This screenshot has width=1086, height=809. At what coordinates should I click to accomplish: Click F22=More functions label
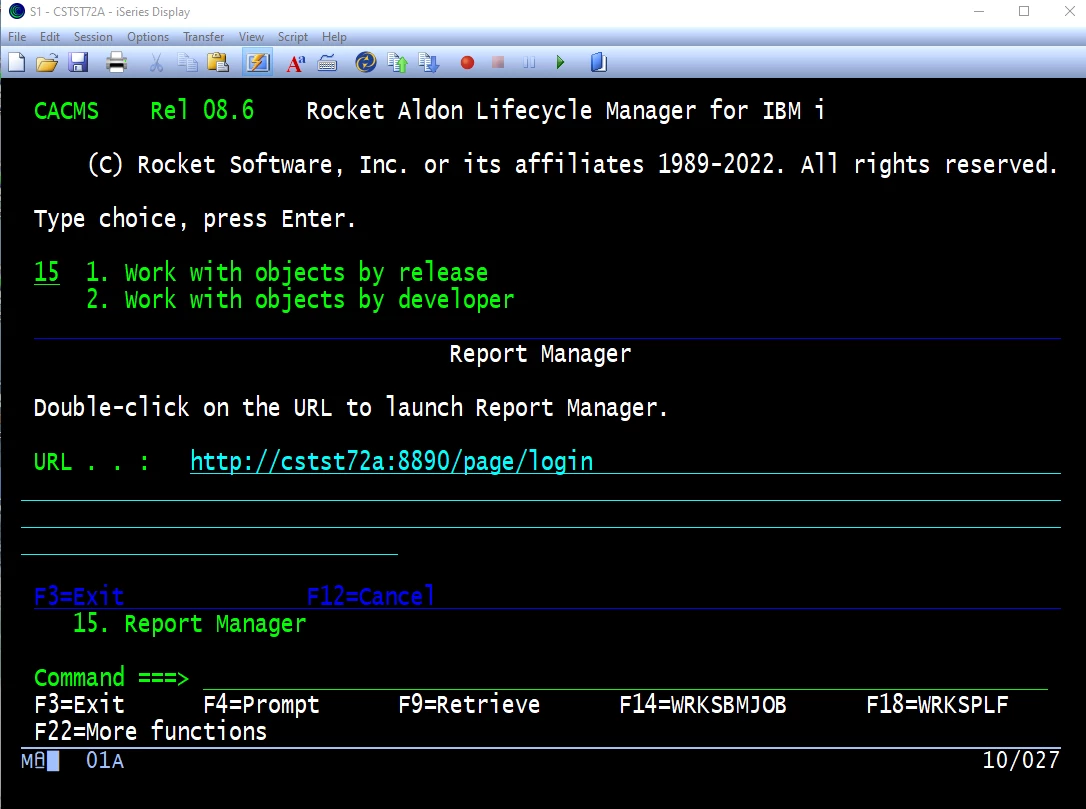coord(150,731)
